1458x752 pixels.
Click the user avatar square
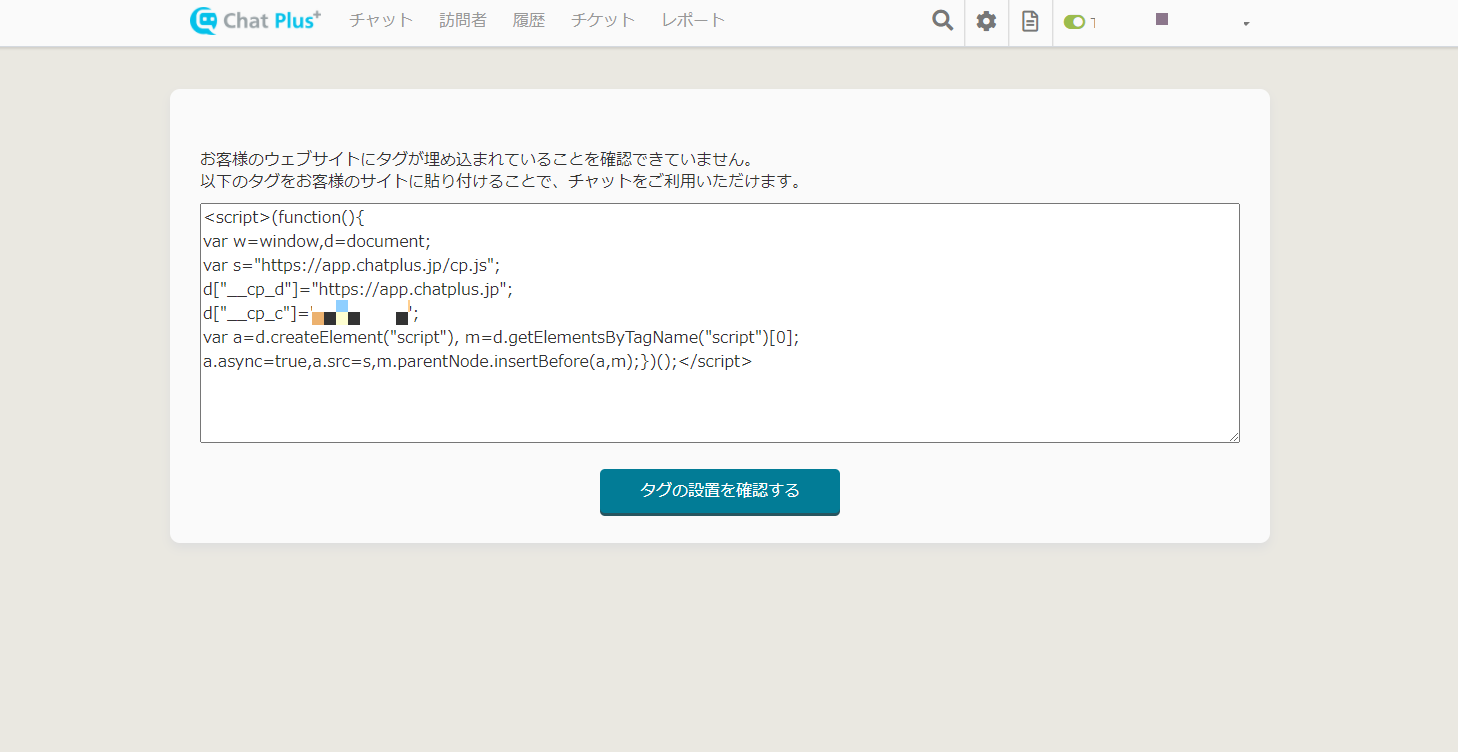click(1162, 19)
